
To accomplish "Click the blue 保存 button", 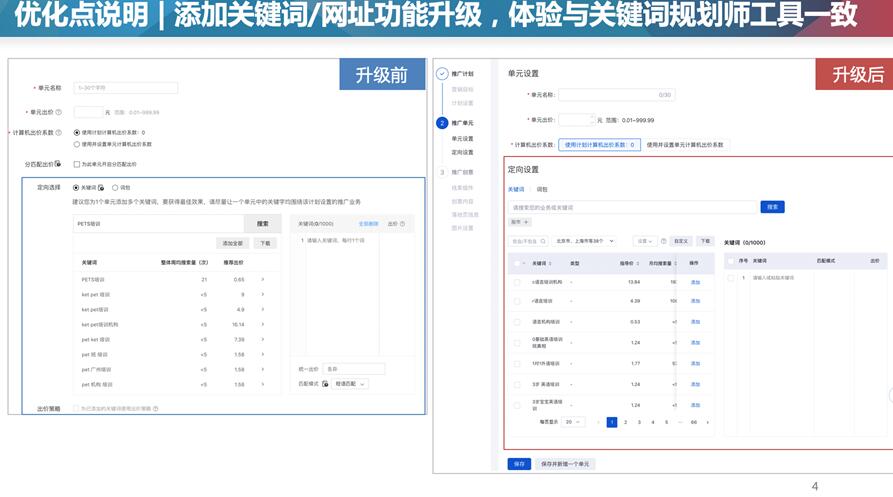I will [x=518, y=464].
